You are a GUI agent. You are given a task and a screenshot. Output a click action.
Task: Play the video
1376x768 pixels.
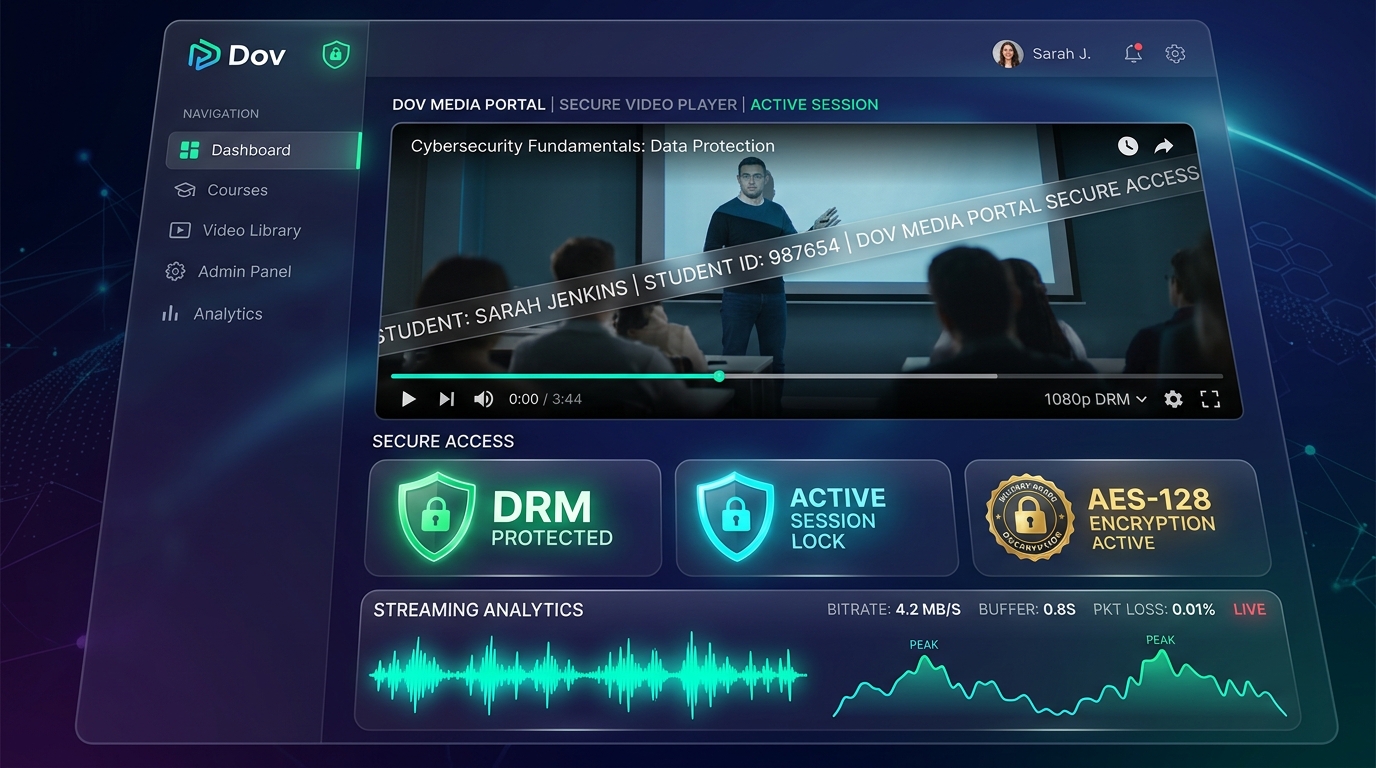[408, 399]
